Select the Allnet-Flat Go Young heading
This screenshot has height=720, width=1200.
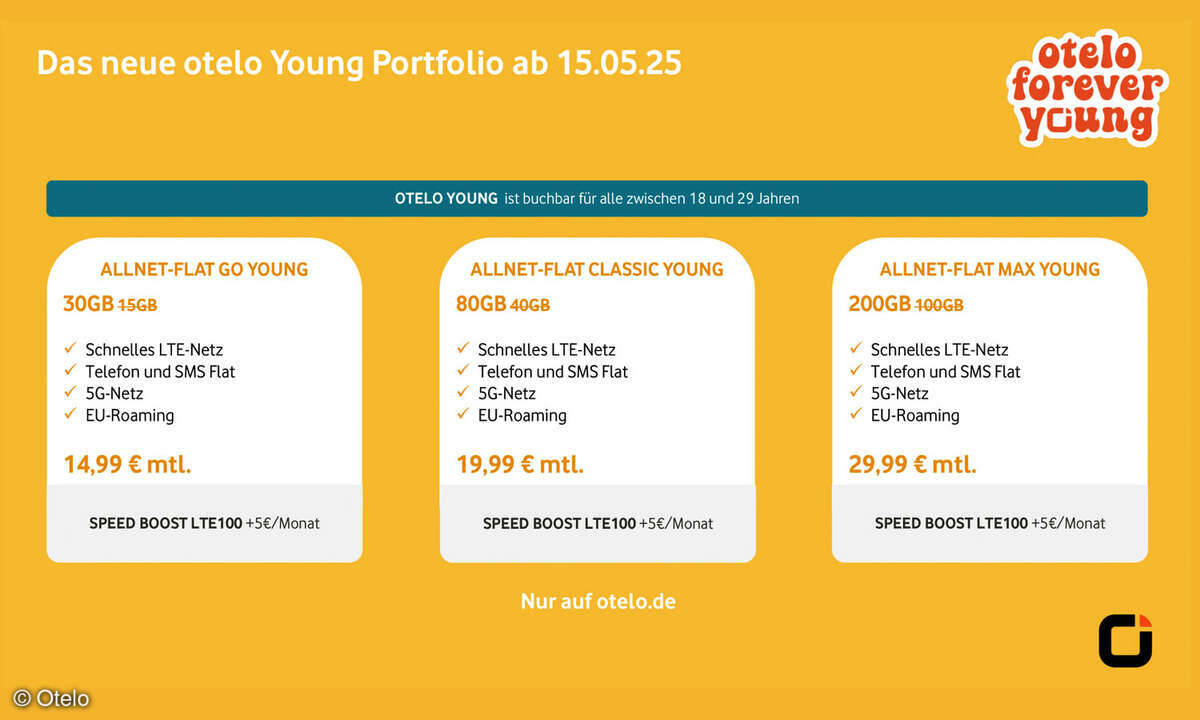[204, 269]
